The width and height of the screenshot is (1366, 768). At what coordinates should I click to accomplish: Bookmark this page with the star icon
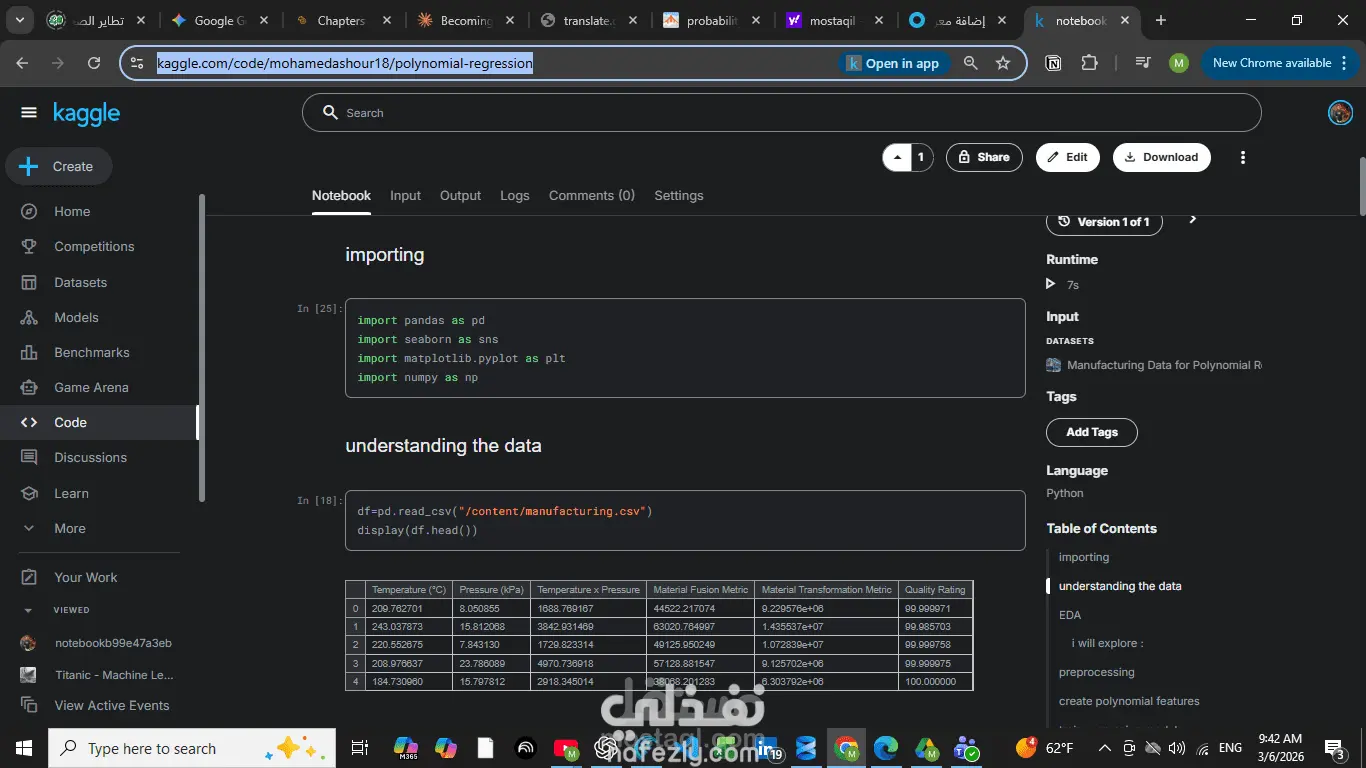click(x=1003, y=63)
